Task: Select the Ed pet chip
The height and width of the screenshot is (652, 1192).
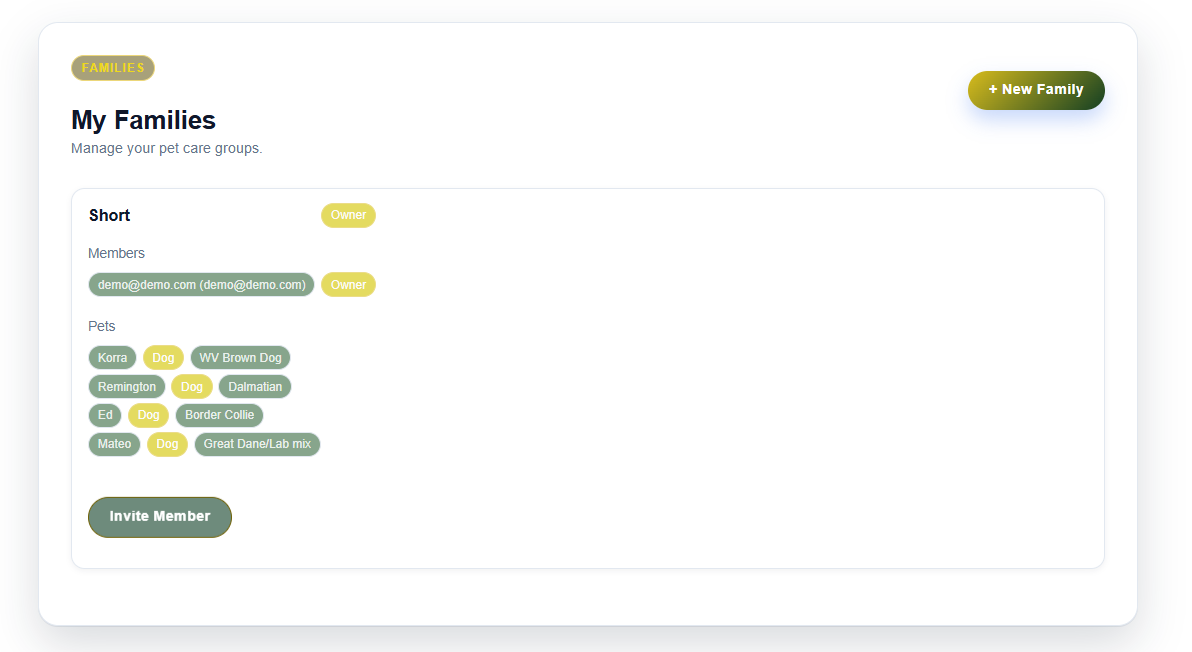Action: point(105,415)
